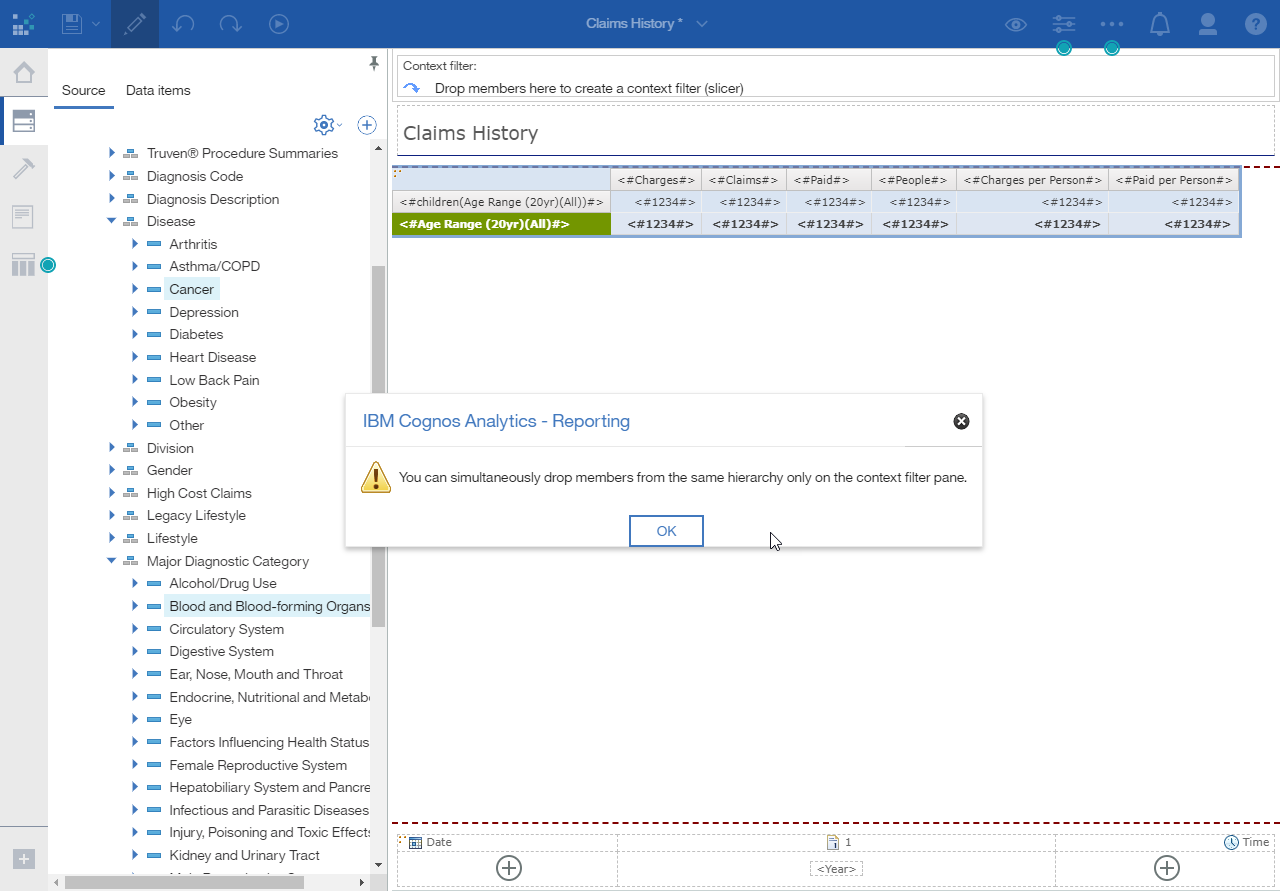Click the crosstab corner selector
This screenshot has height=891, width=1280.
(x=399, y=172)
